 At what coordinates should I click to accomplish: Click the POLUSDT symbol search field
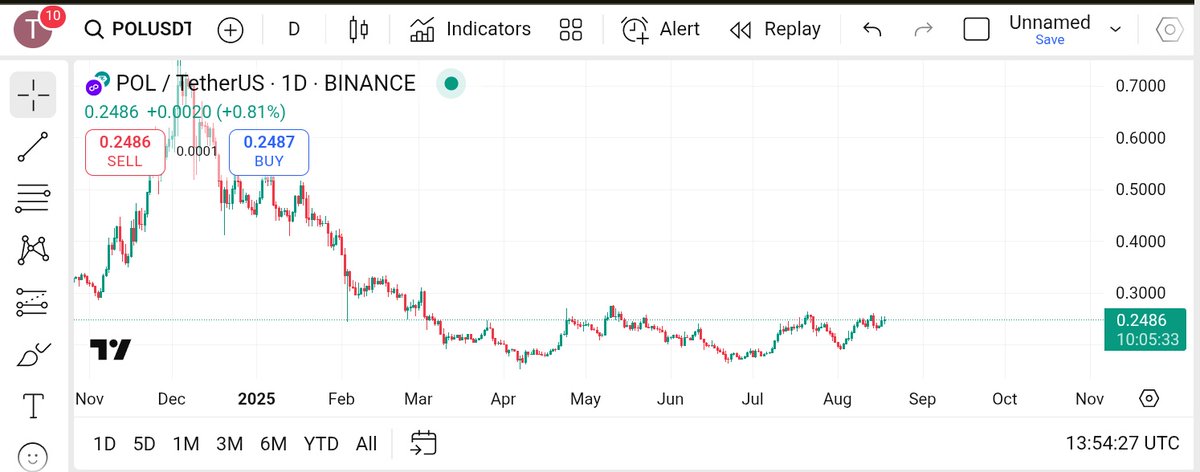[137, 30]
